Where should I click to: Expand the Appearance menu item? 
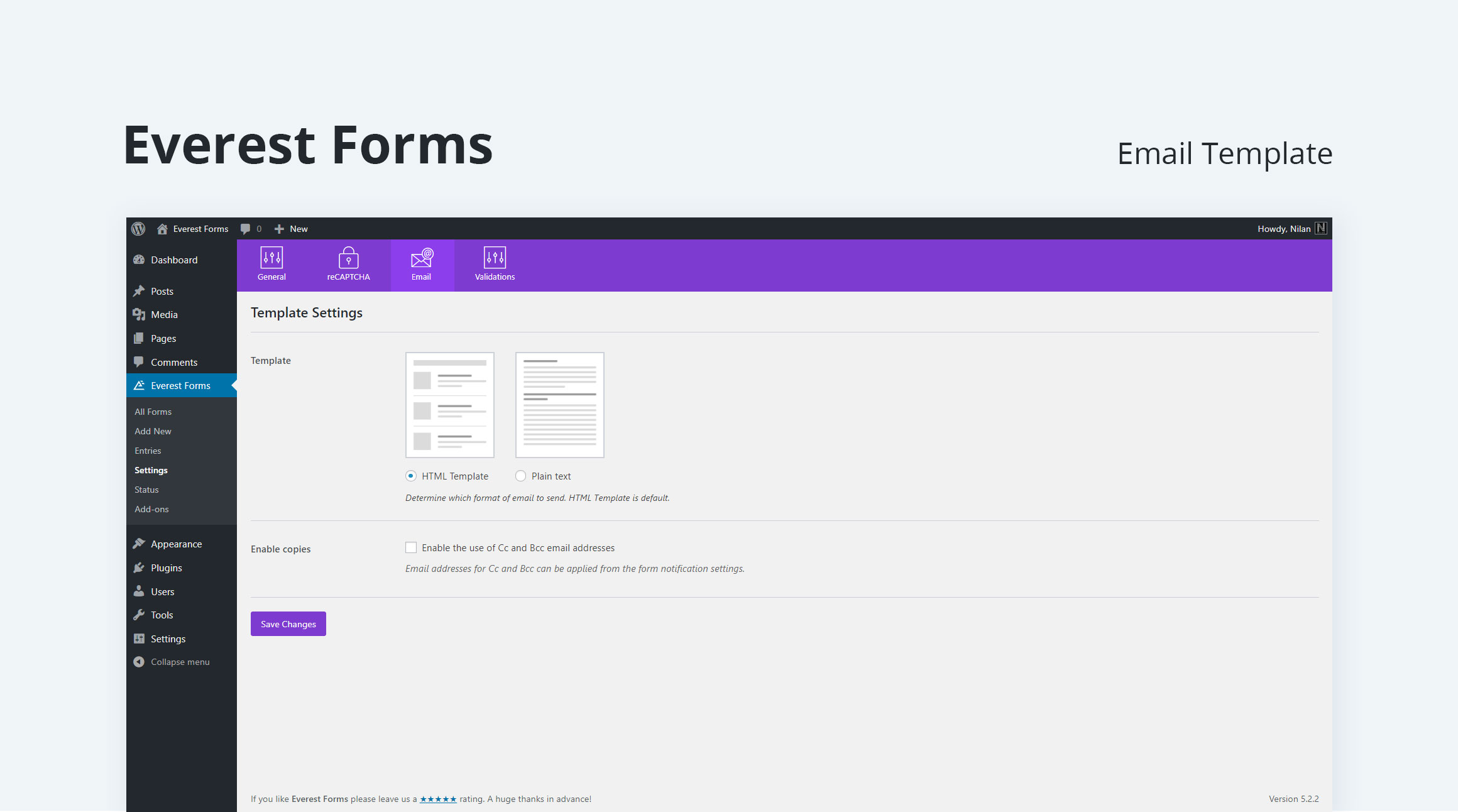[177, 544]
